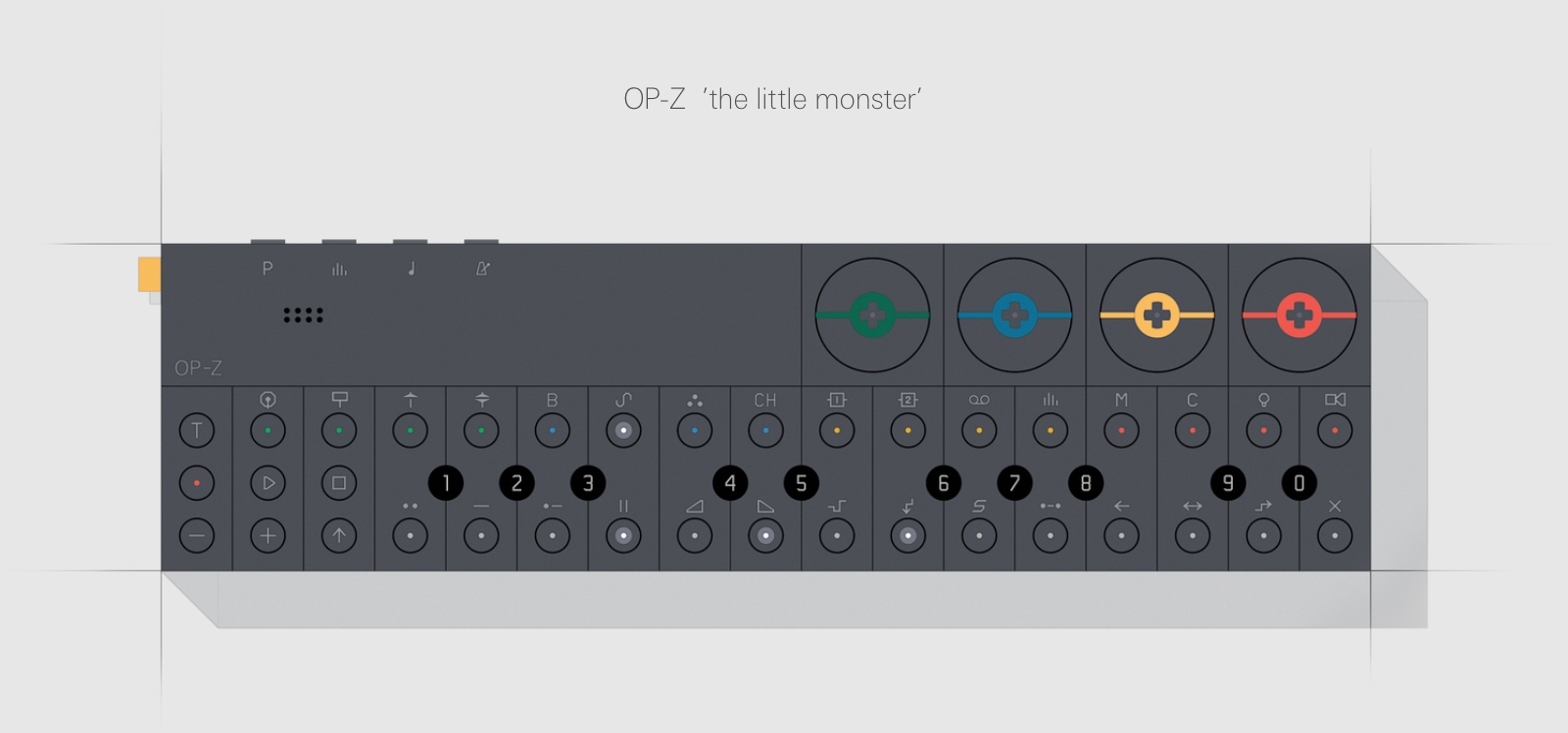Click the button under the lightbulb icon
Screen dimensions: 1568x733
click(1263, 430)
